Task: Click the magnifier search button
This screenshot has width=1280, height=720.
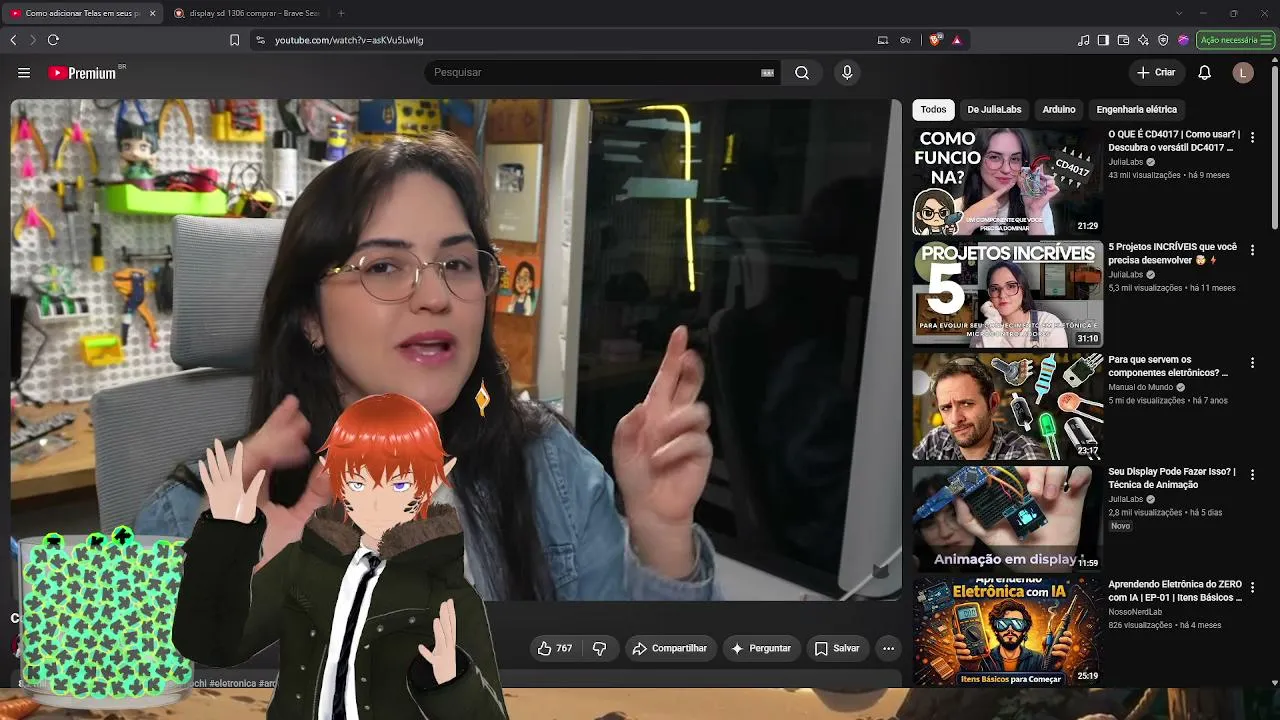Action: point(802,73)
